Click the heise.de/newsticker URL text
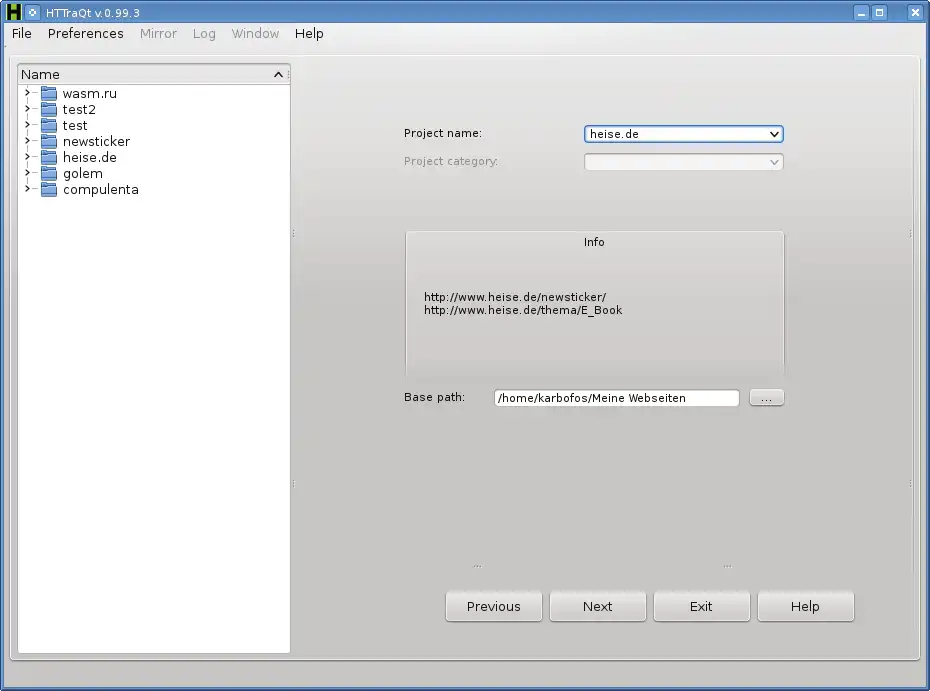 point(515,297)
